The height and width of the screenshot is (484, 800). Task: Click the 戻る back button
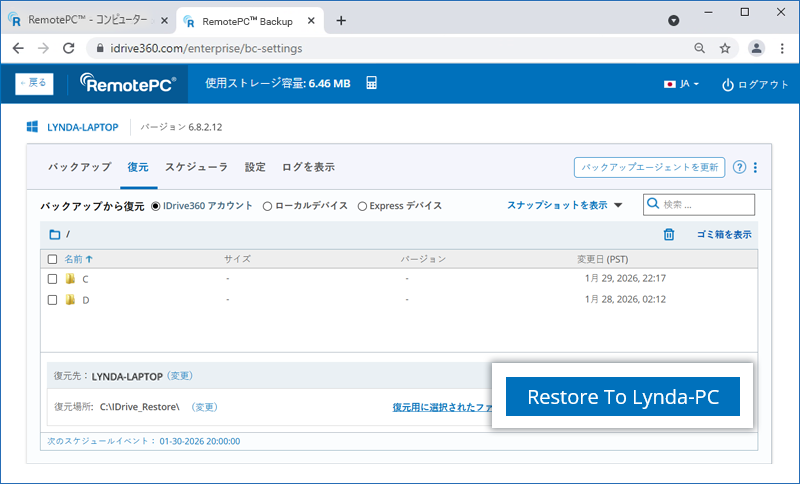[x=34, y=84]
